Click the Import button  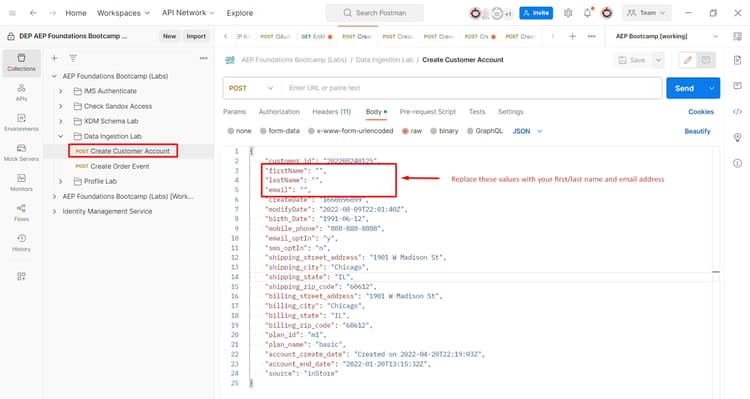pos(196,36)
